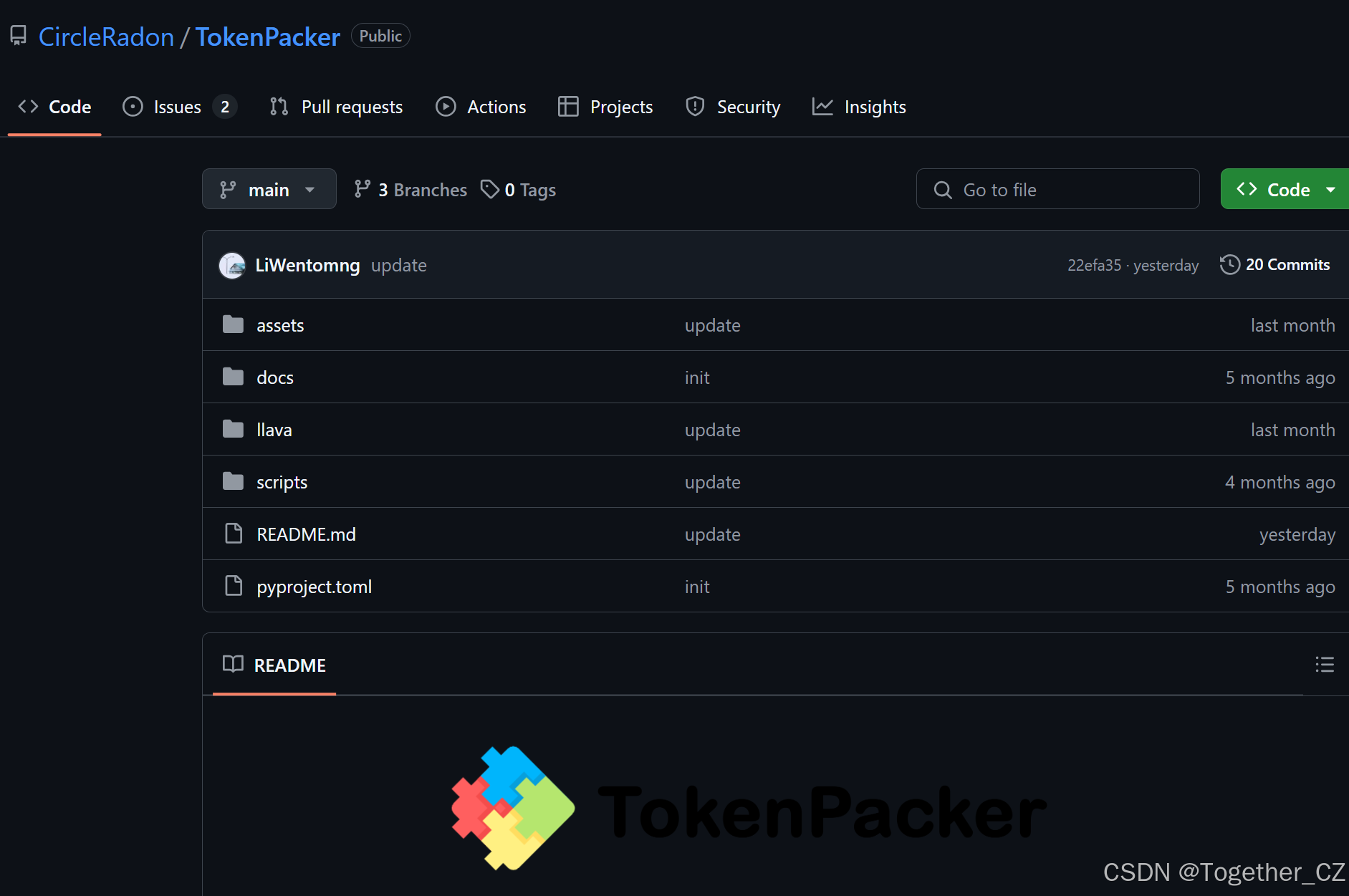Click the Insights graph icon

point(822,106)
